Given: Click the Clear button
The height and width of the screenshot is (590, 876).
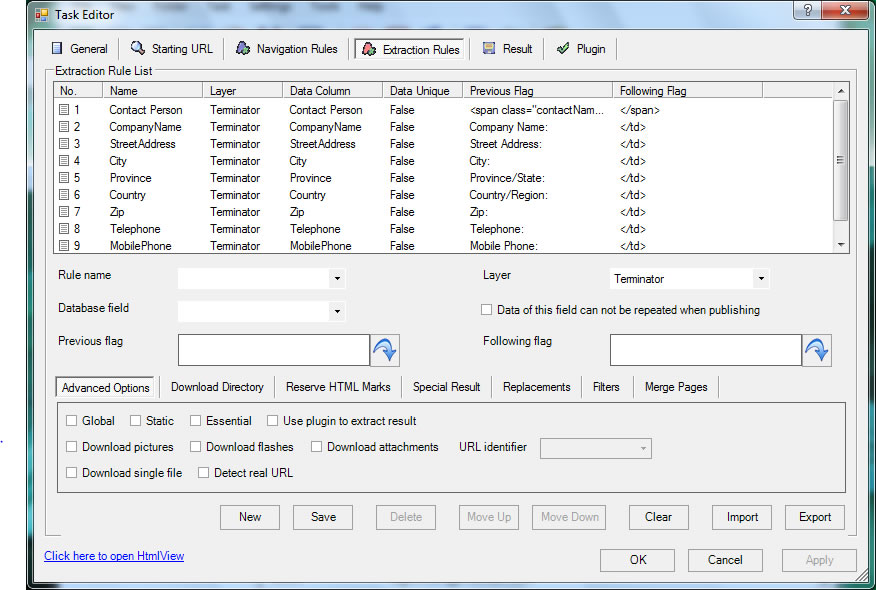Looking at the screenshot, I should (x=659, y=517).
